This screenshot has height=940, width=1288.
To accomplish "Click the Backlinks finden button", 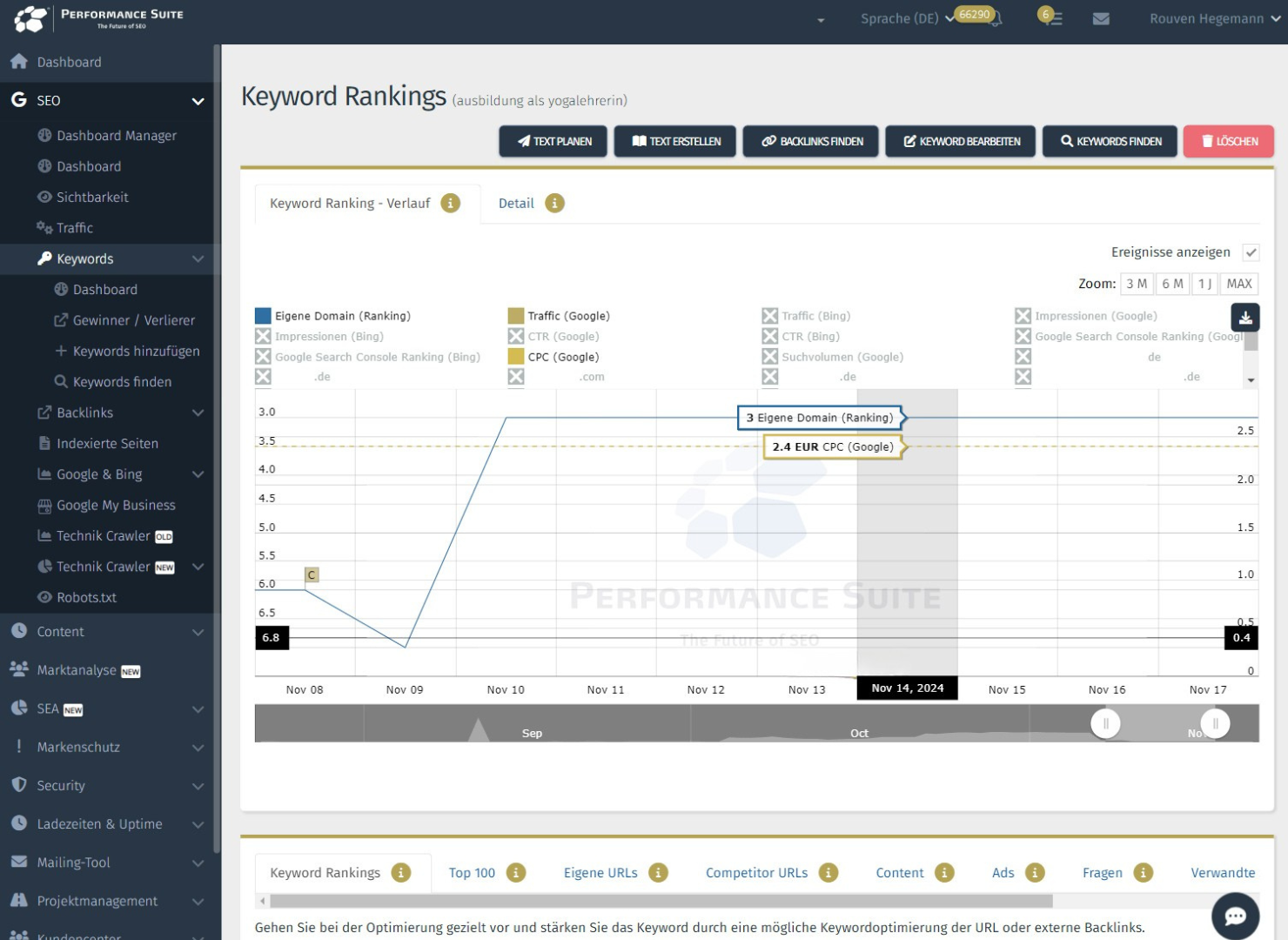I will (812, 141).
